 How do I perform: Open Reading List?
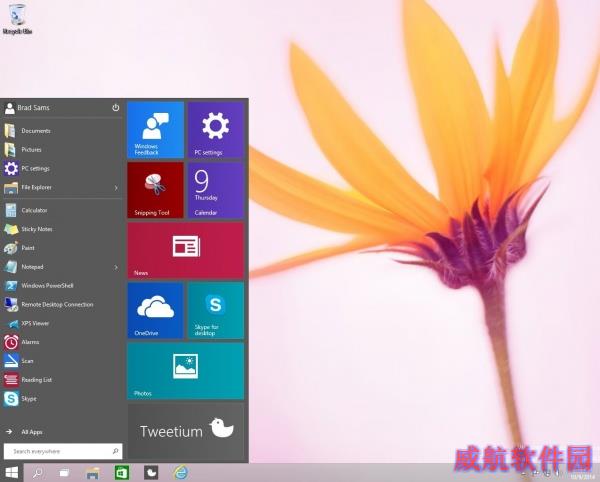61,380
